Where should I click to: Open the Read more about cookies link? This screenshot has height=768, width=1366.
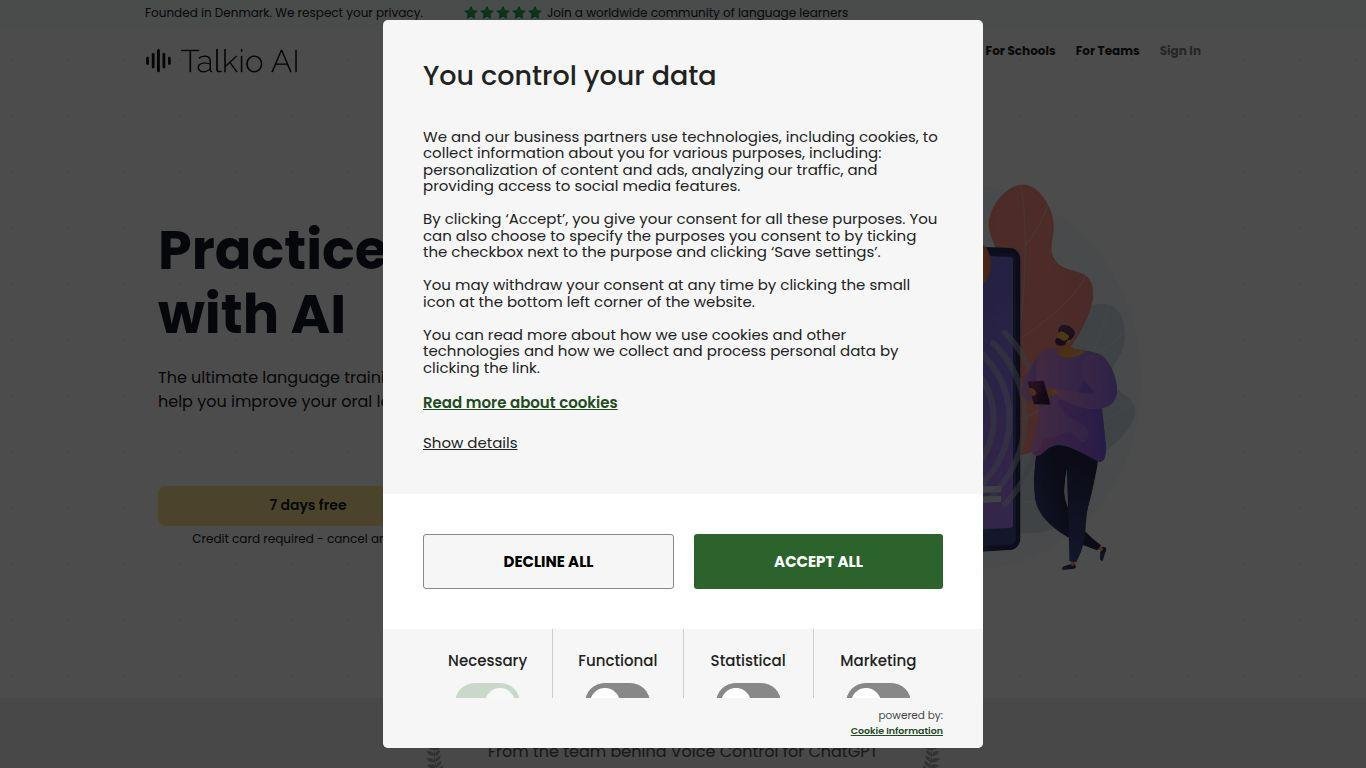pyautogui.click(x=520, y=403)
